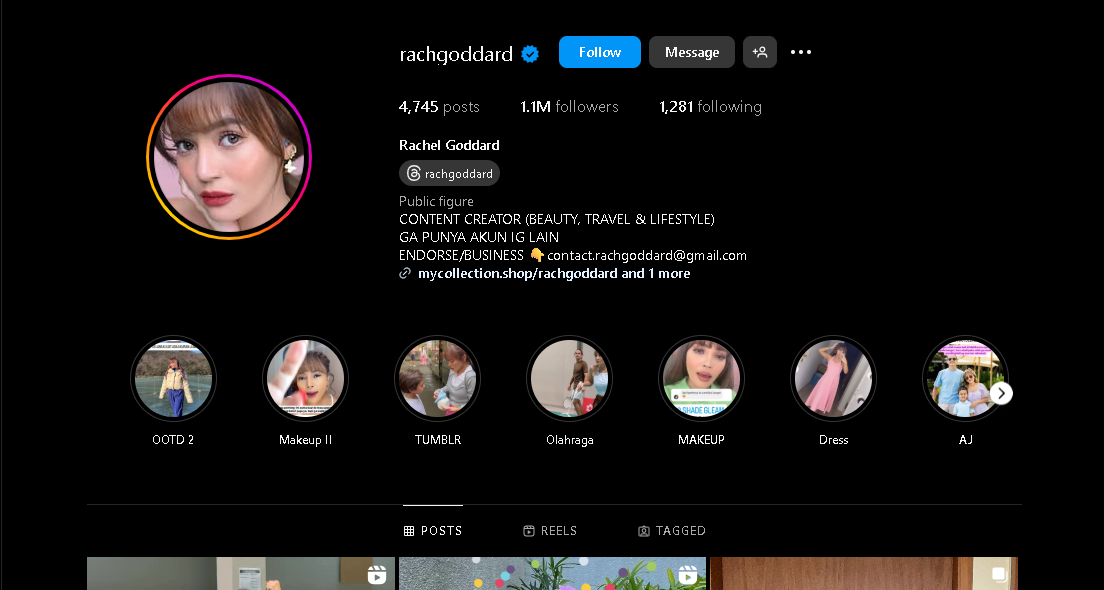Open the third post with brown wooden background

click(864, 574)
